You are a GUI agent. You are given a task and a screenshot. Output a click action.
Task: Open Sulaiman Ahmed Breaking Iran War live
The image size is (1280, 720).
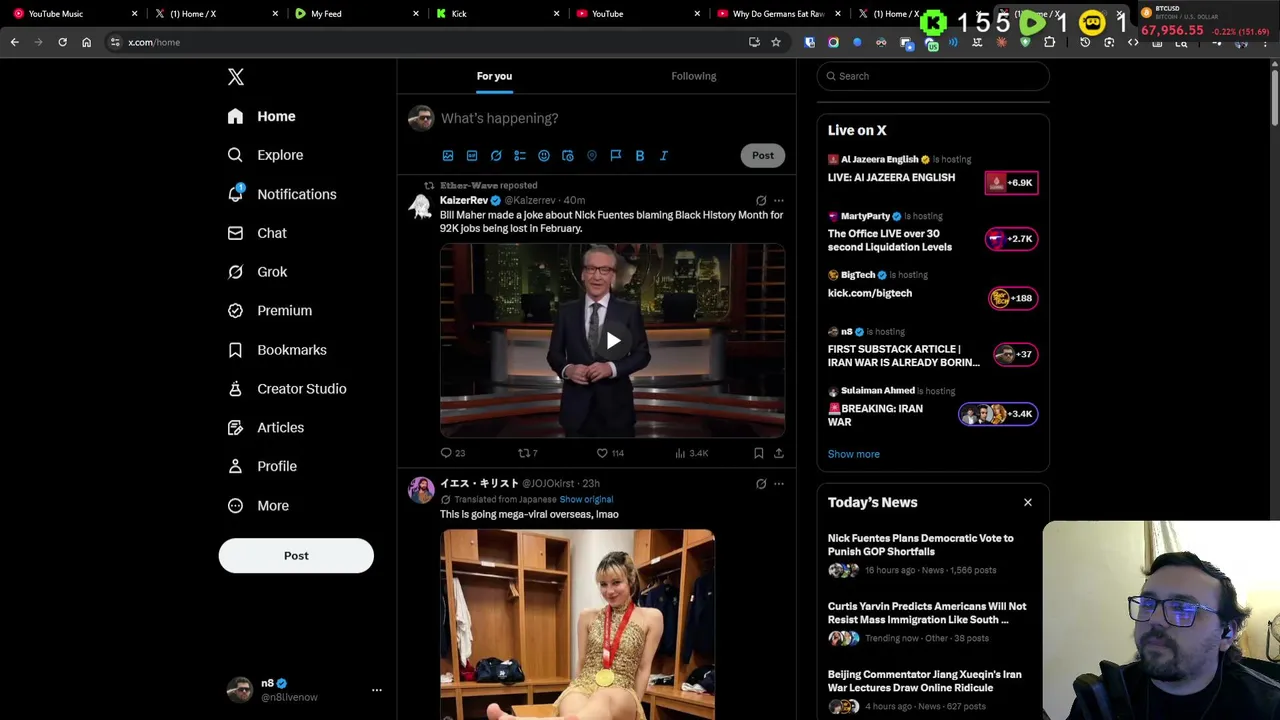[x=933, y=409]
